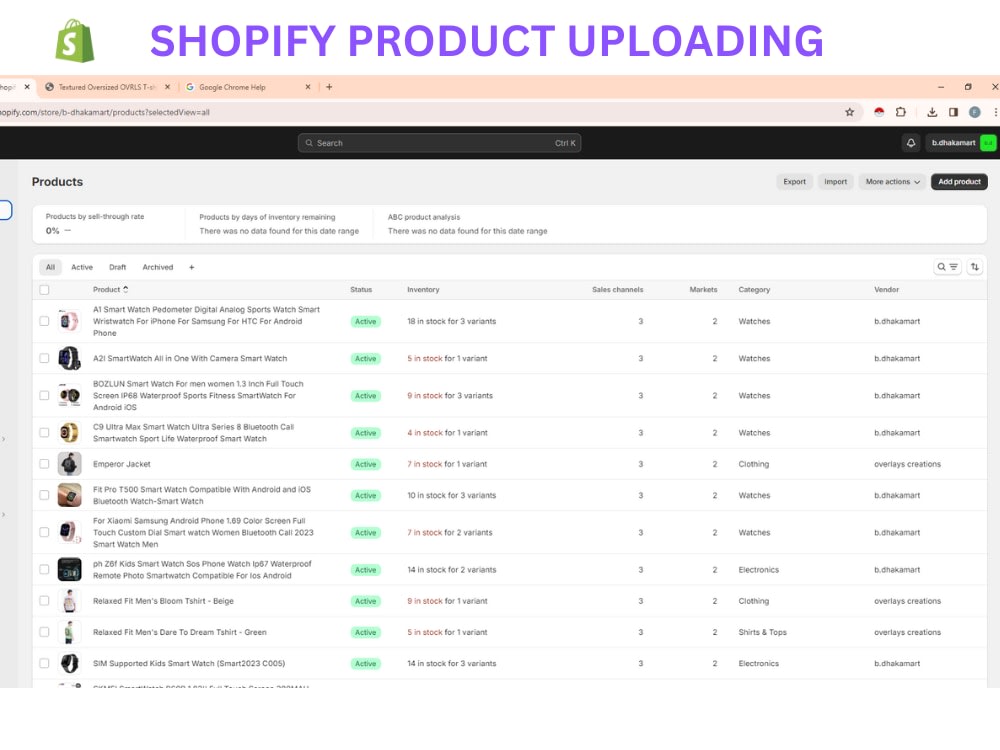Image resolution: width=1000 pixels, height=750 pixels.
Task: Open the Chrome three-dot menu
Action: coord(996,112)
